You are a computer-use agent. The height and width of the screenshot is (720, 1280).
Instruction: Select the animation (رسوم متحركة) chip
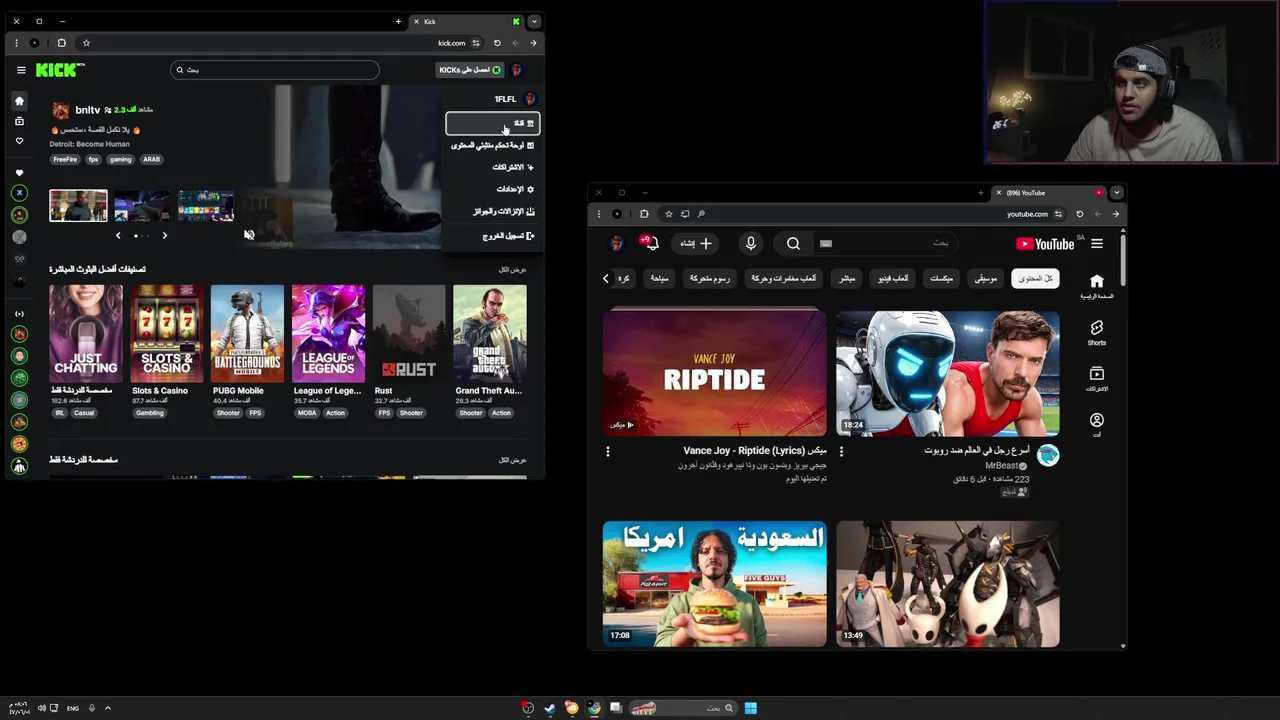[x=709, y=278]
